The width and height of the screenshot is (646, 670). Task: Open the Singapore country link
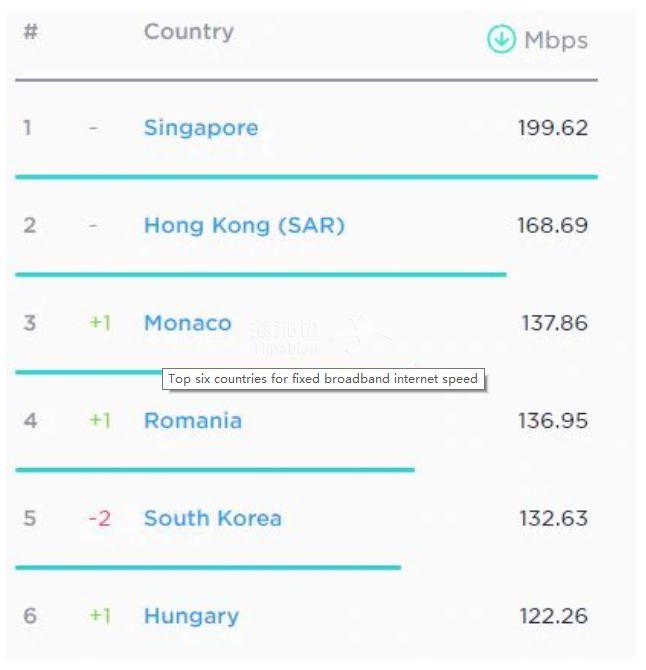[x=201, y=128]
